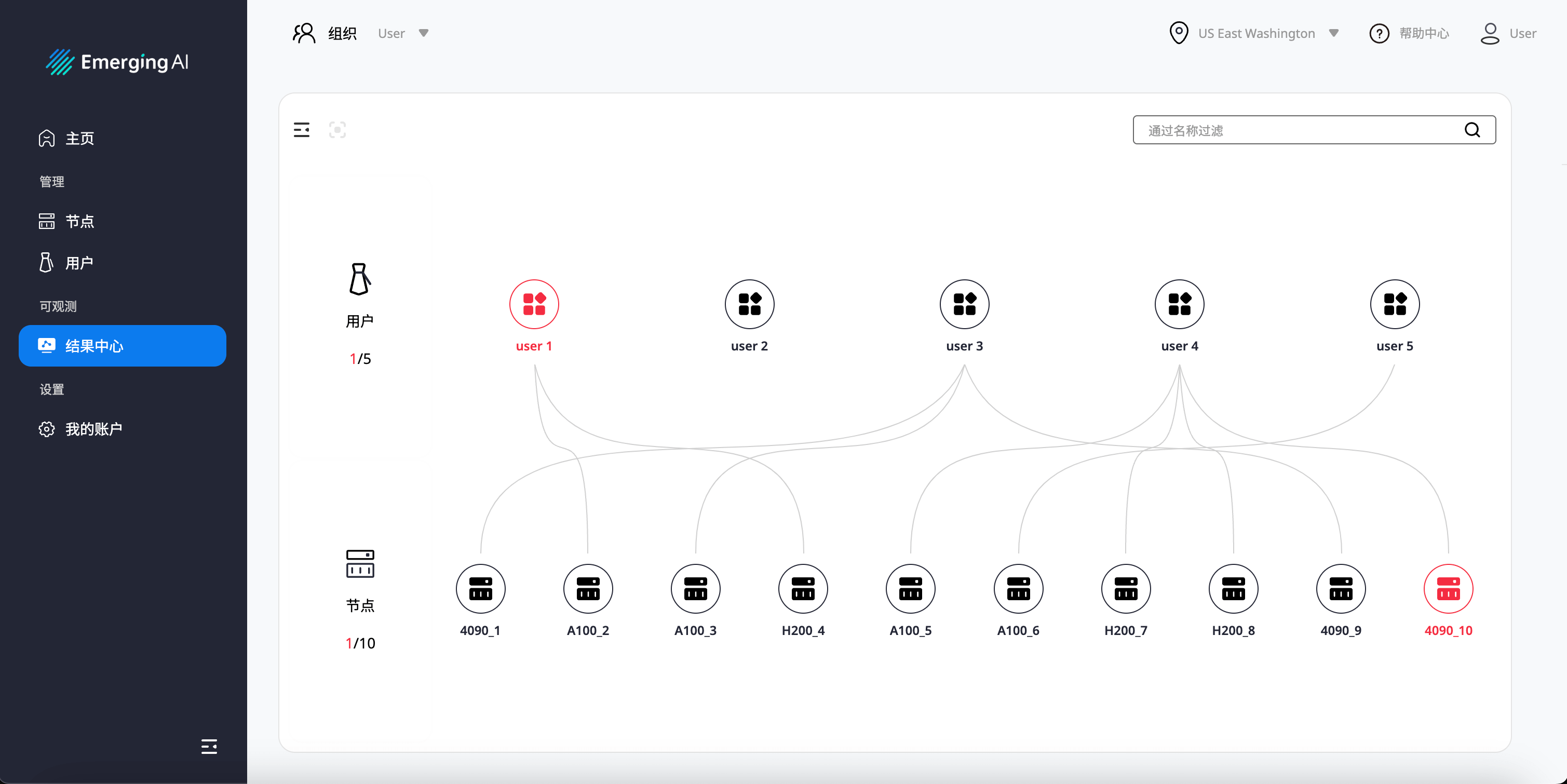This screenshot has height=784, width=1567.
Task: Click the highlighted 4090_10 server node icon
Action: (x=1449, y=589)
